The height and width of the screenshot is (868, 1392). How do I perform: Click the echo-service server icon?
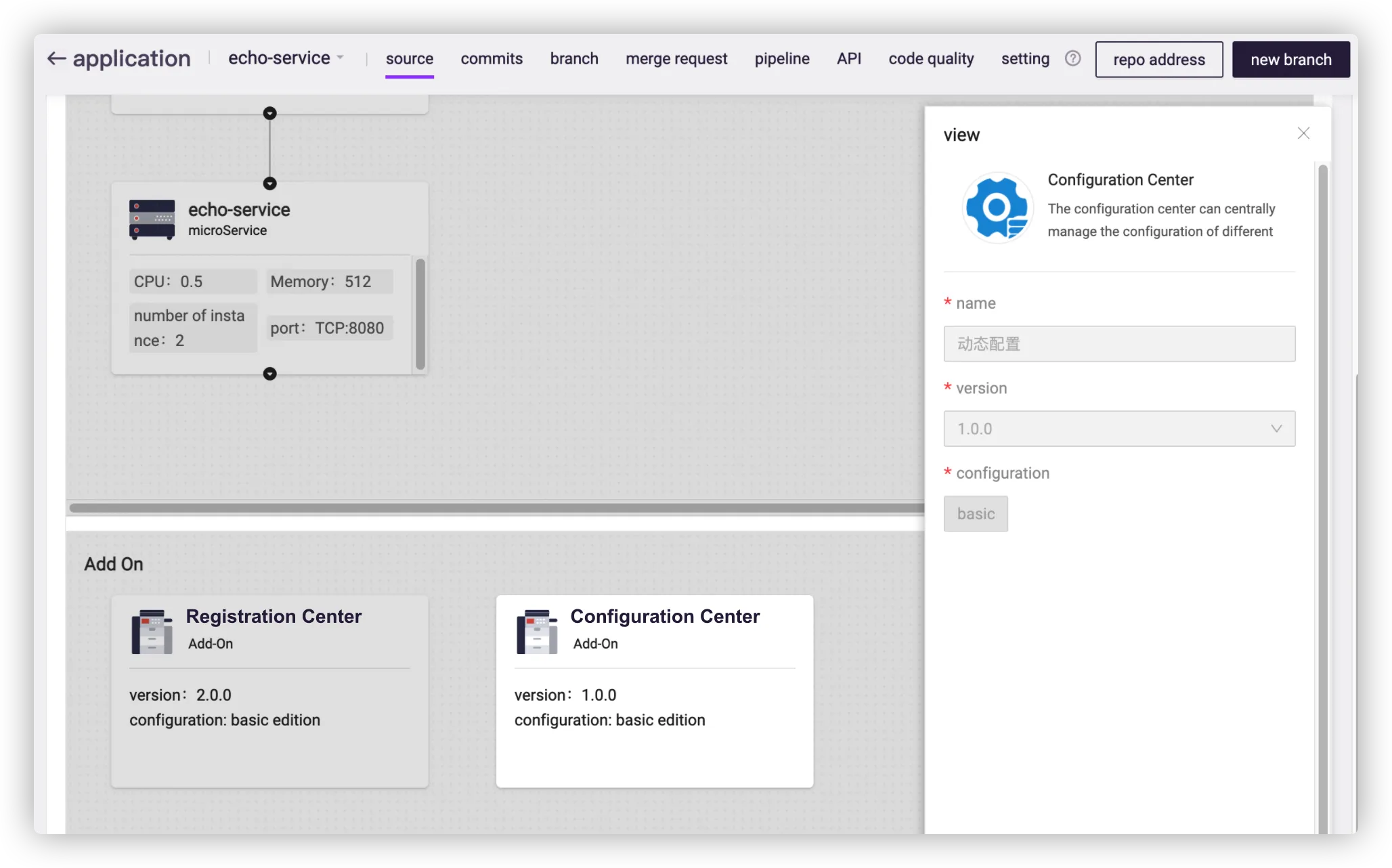point(152,219)
